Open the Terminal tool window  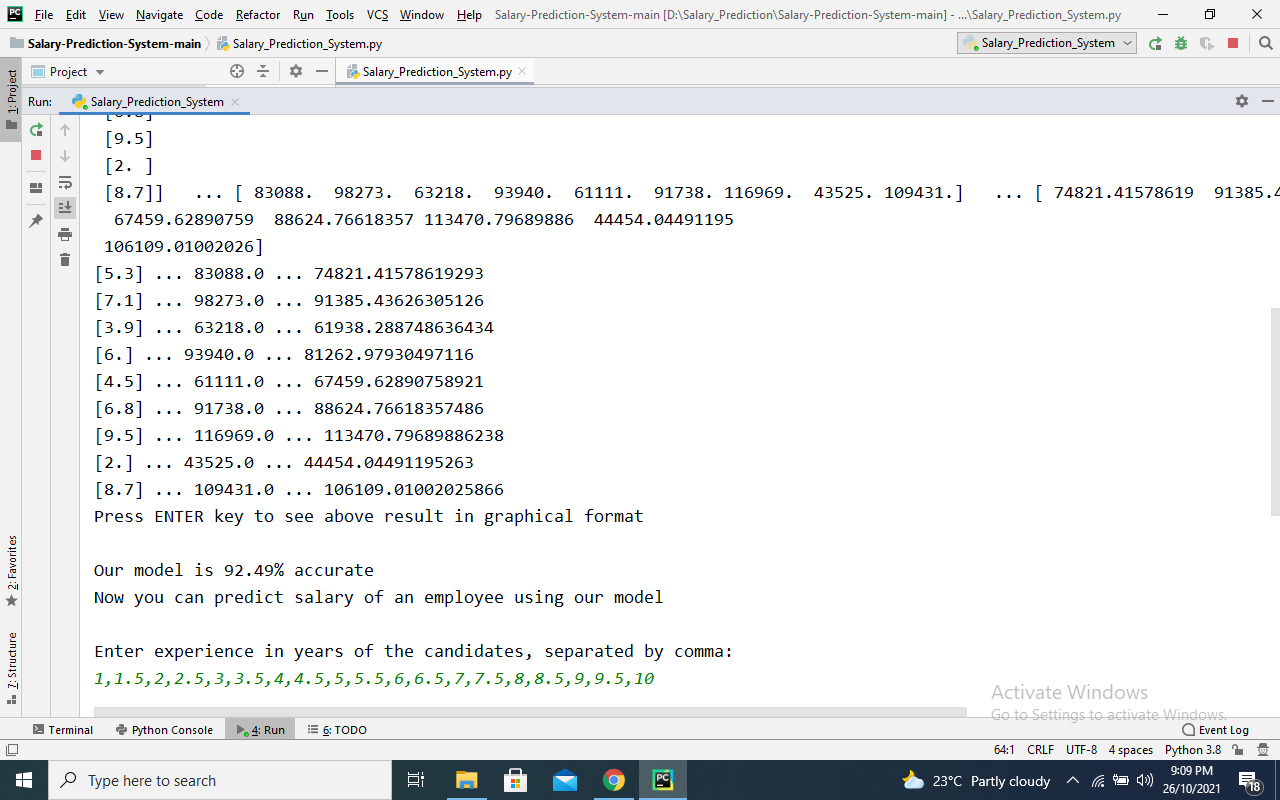click(63, 729)
